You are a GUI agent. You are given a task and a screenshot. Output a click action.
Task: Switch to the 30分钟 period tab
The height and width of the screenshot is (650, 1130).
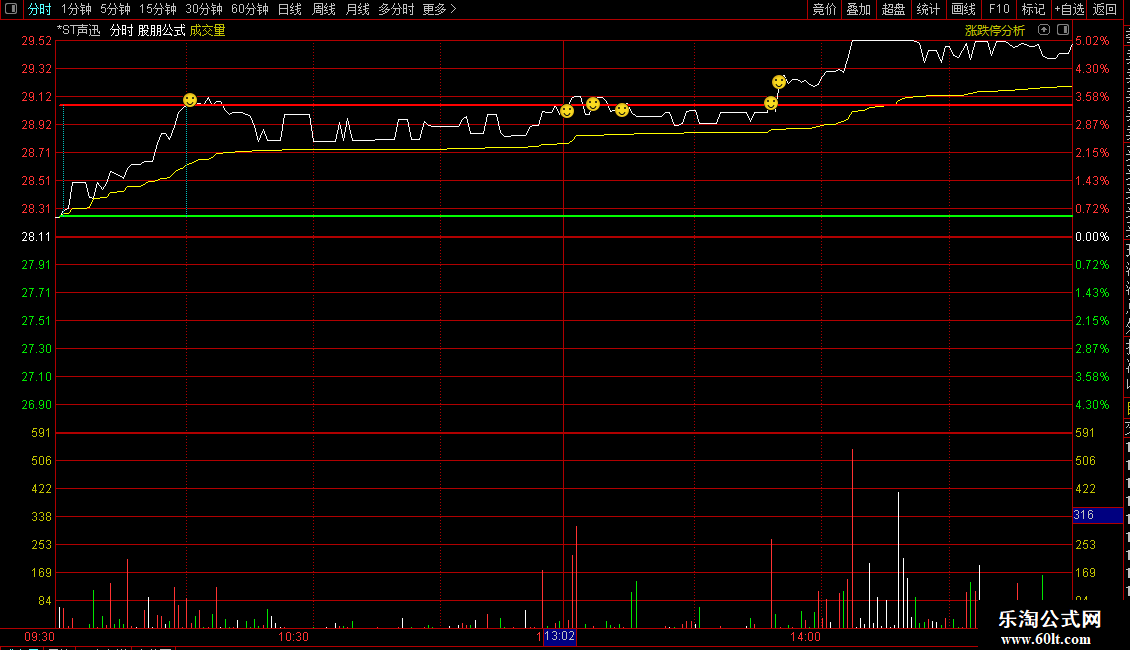[204, 9]
